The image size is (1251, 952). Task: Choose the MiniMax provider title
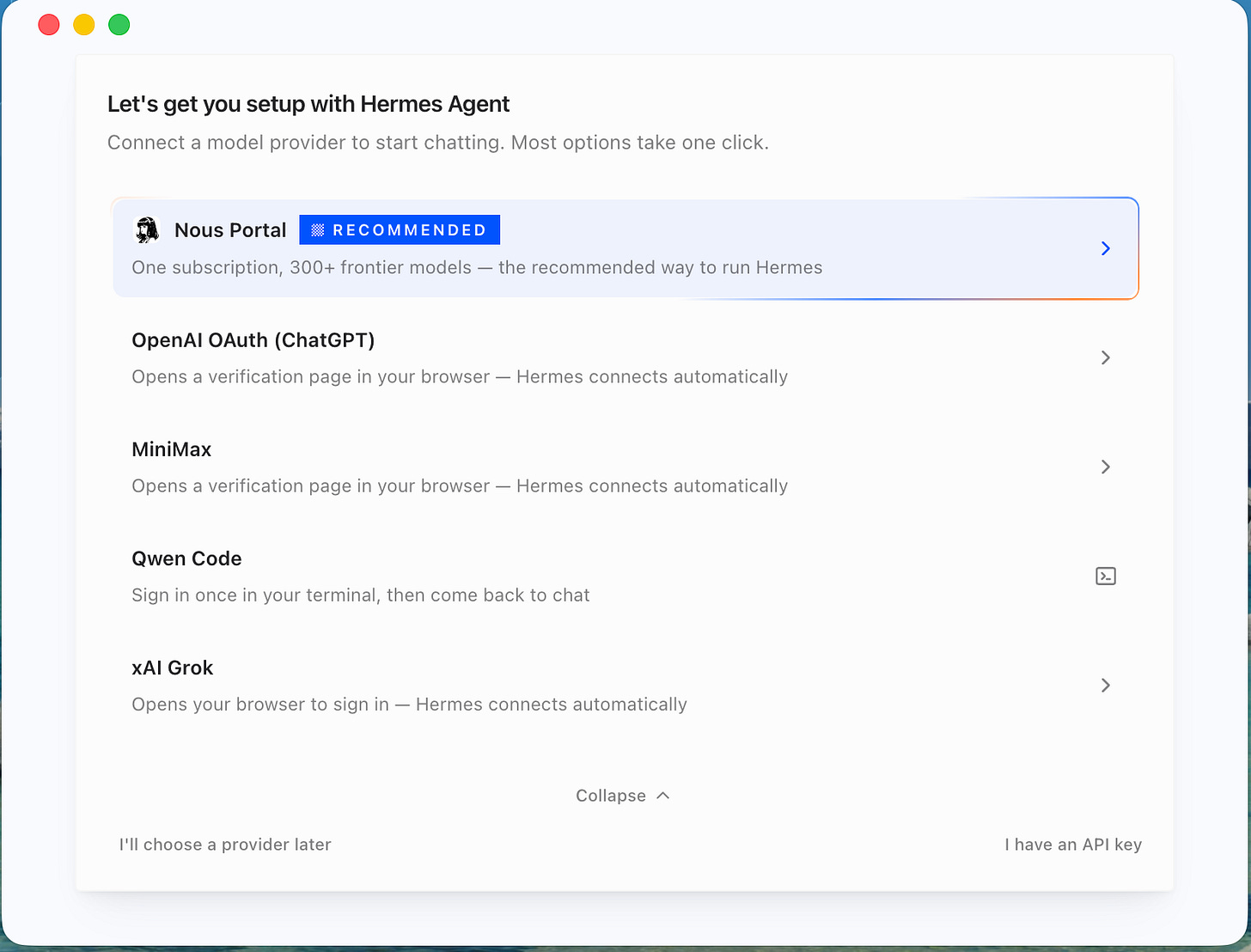click(172, 449)
